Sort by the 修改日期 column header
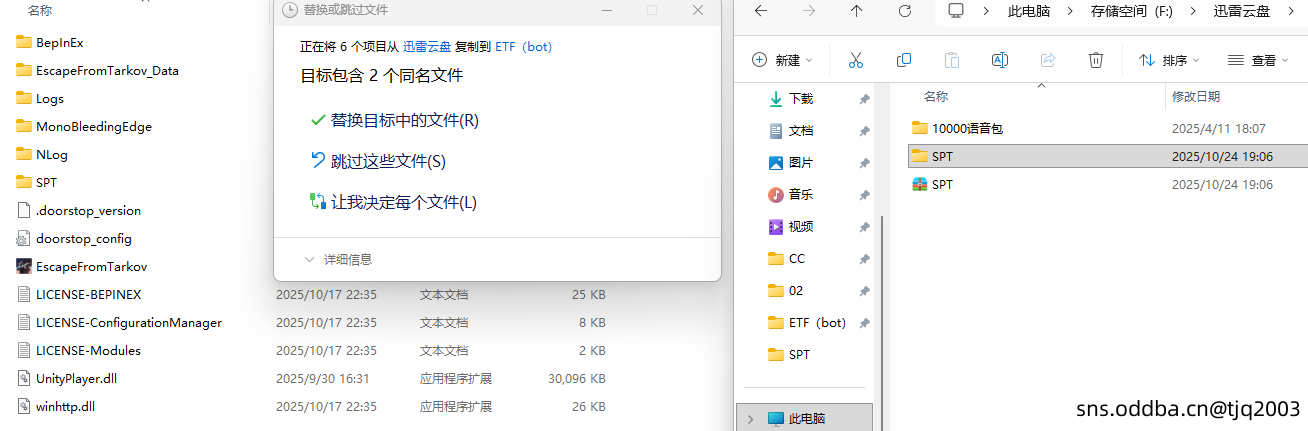 tap(1196, 97)
